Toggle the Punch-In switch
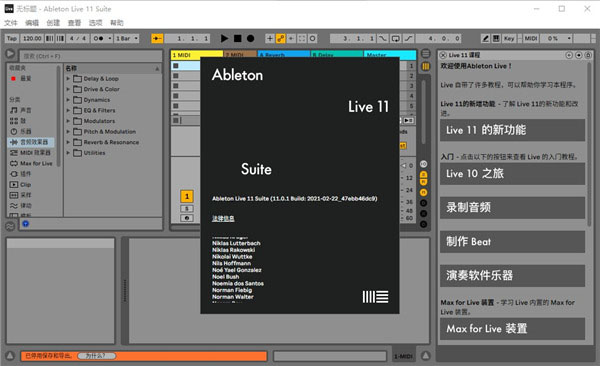Screen dimensions: 600x366 click(383, 38)
